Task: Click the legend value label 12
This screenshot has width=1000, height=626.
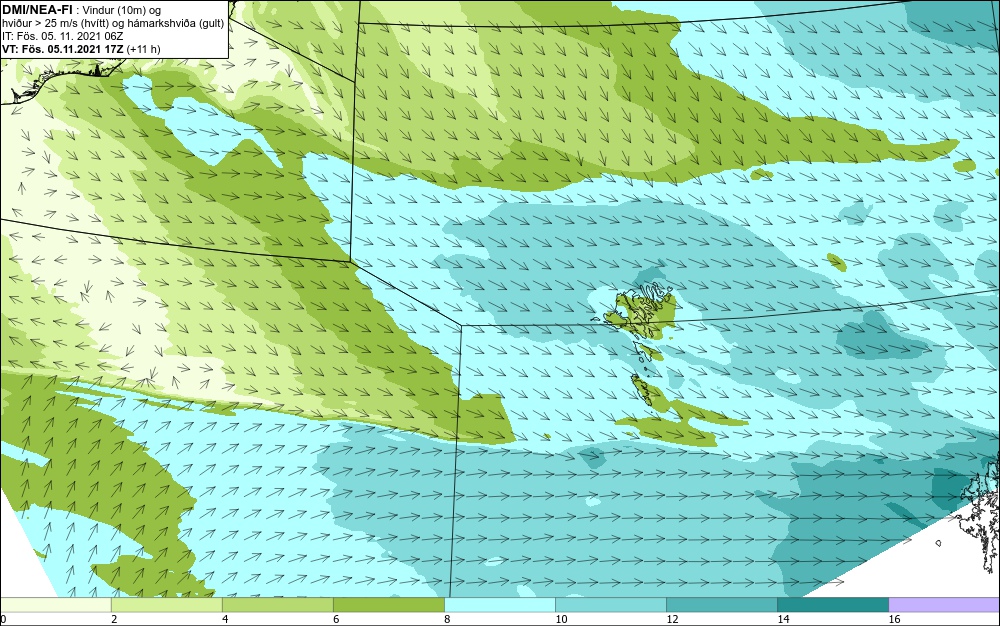Action: (x=672, y=619)
